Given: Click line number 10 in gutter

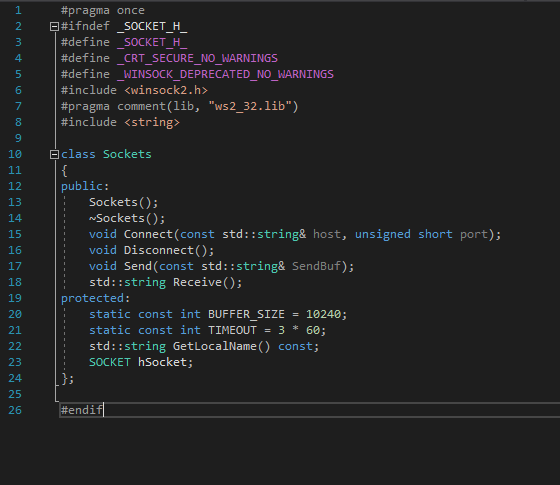Looking at the screenshot, I should [x=15, y=154].
